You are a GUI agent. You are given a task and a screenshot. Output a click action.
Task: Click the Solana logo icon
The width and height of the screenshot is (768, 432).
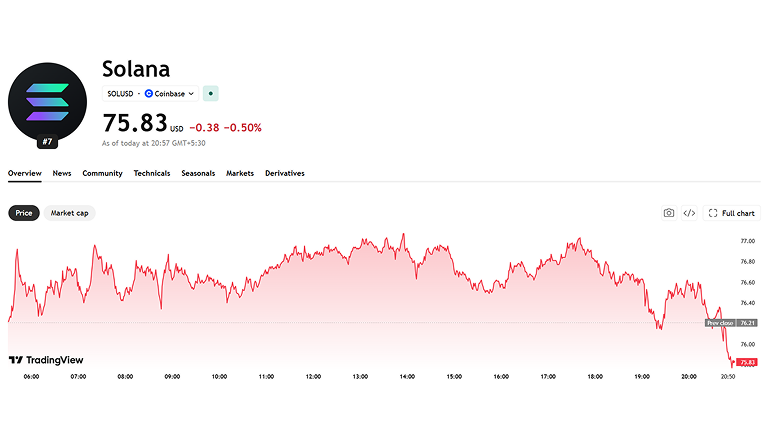pyautogui.click(x=48, y=102)
